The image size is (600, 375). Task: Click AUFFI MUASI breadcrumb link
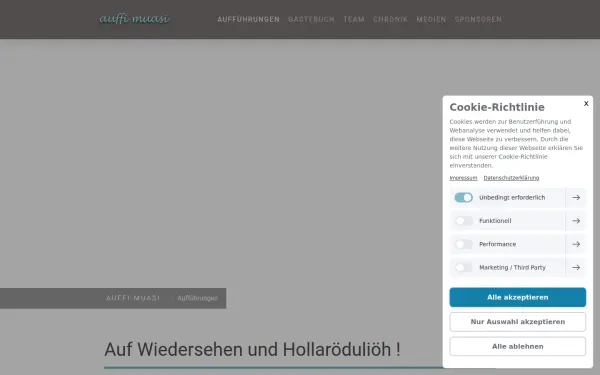[x=133, y=298]
